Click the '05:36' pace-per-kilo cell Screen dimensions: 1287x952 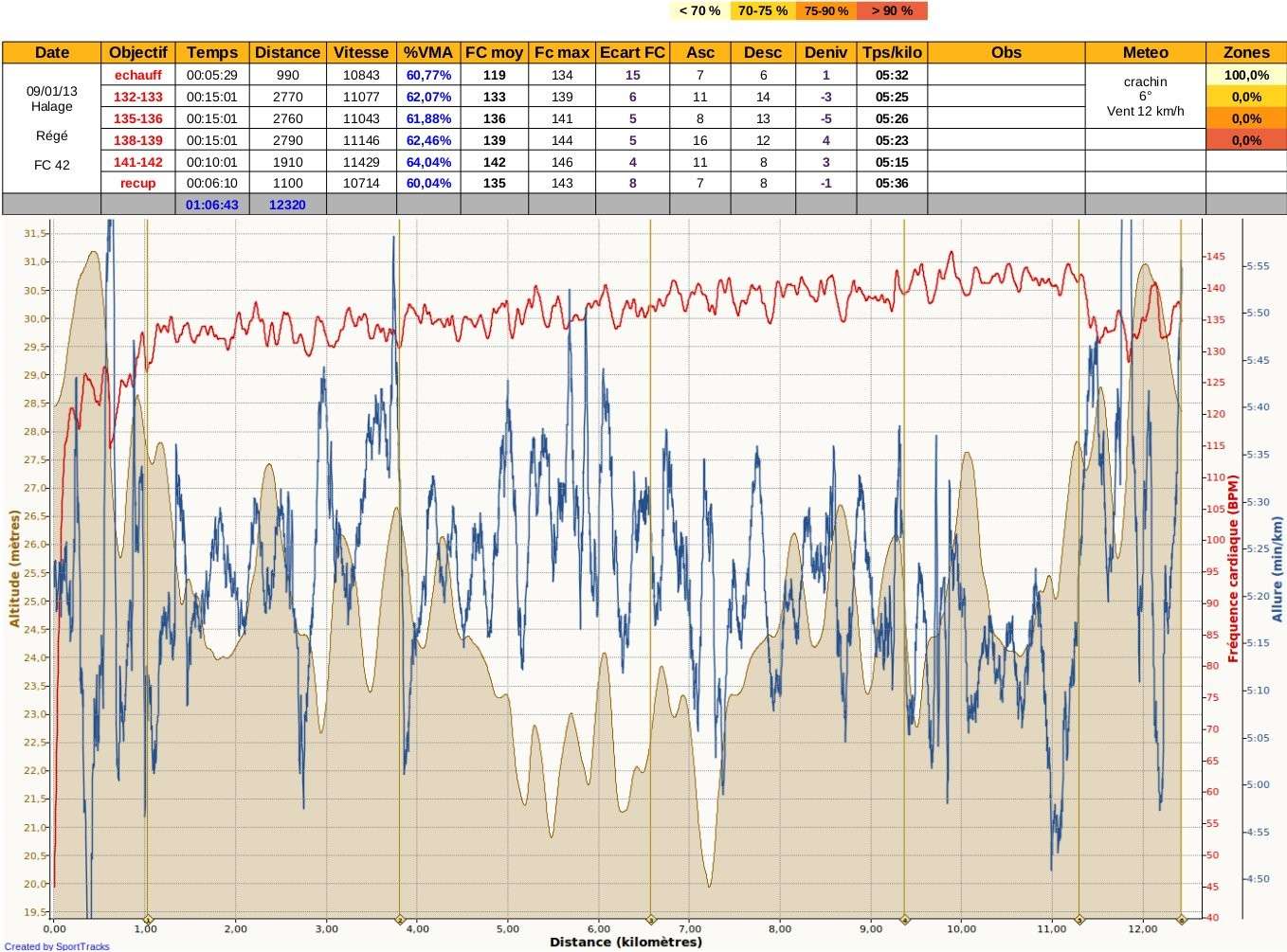(x=892, y=184)
